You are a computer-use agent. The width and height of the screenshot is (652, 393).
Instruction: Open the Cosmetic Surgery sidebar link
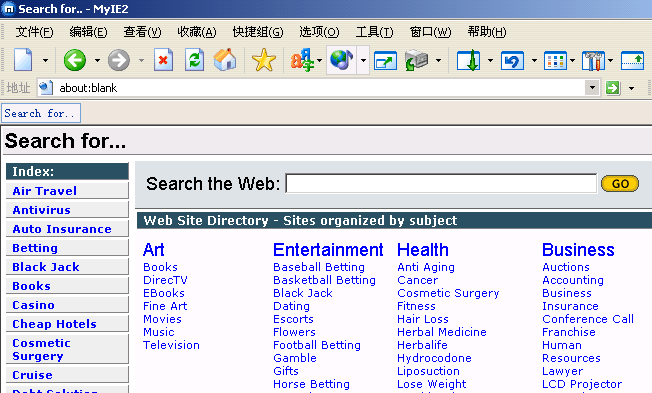pos(42,349)
